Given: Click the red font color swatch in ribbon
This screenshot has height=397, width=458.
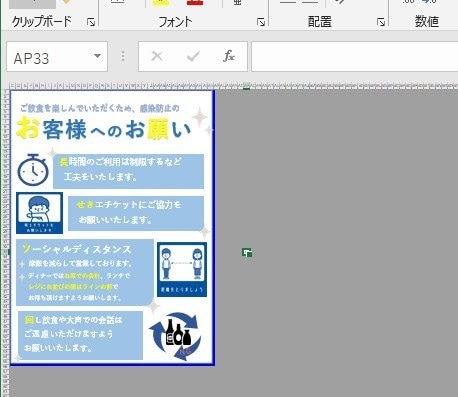Looking at the screenshot, I should click(x=195, y=3).
